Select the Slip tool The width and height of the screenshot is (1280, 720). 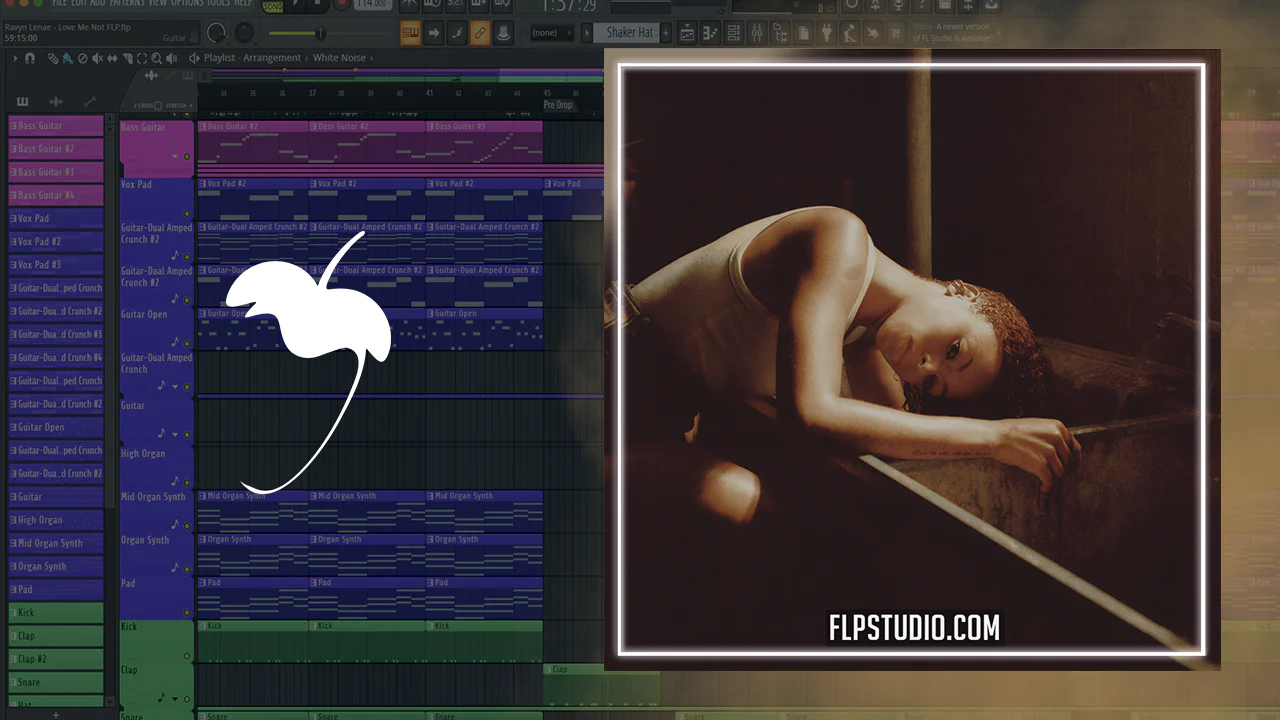[112, 58]
